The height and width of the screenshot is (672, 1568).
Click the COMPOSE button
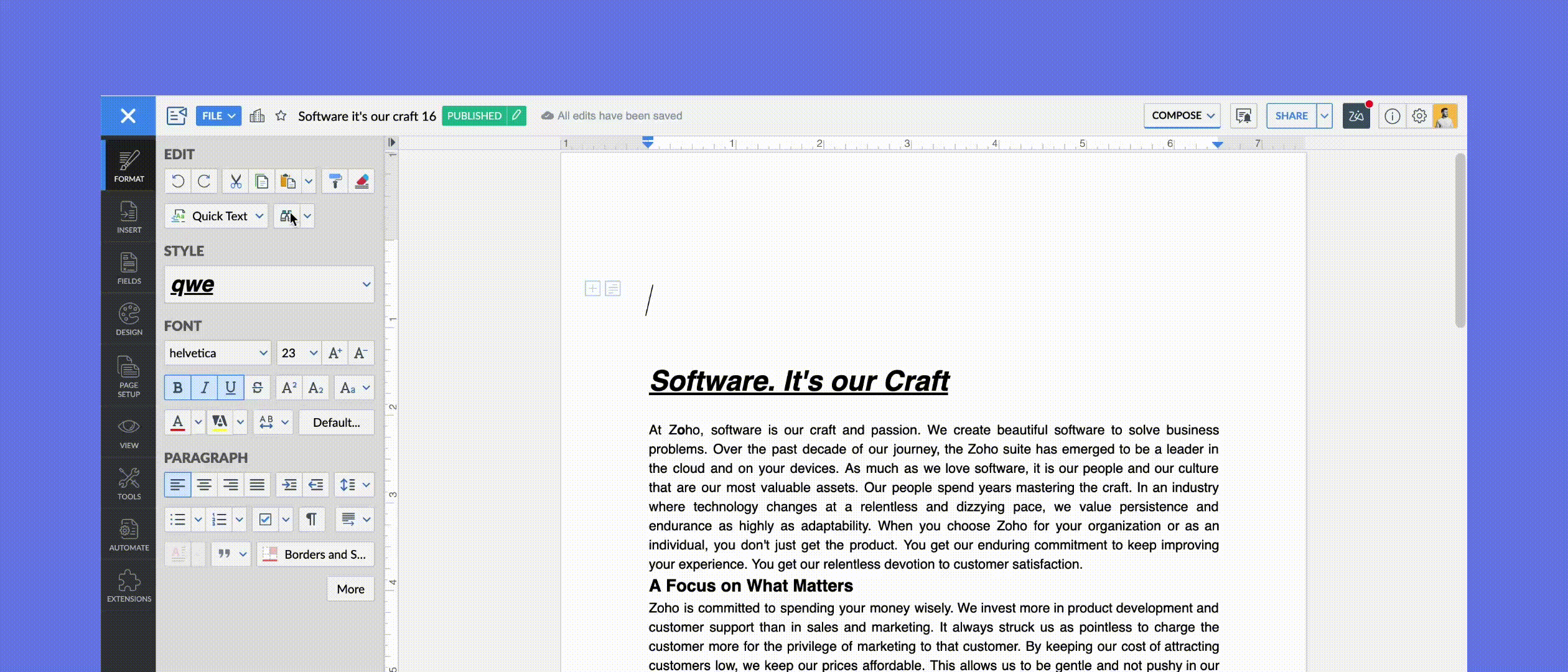coord(1182,116)
